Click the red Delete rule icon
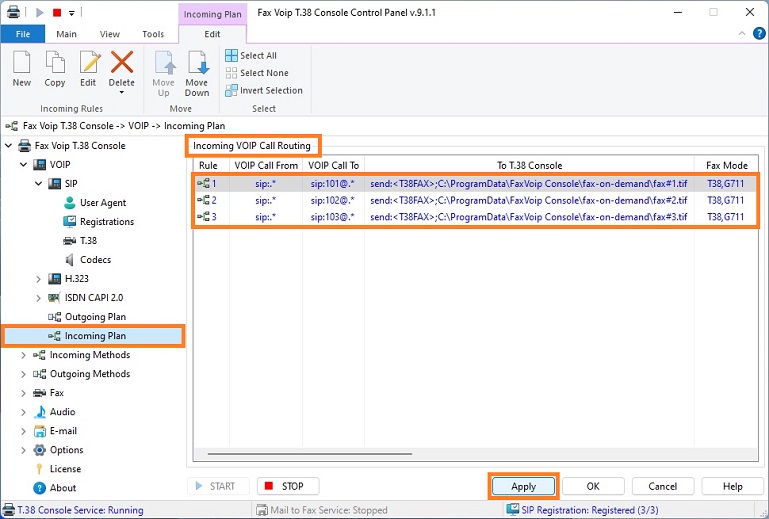This screenshot has width=769, height=519. coord(122,63)
